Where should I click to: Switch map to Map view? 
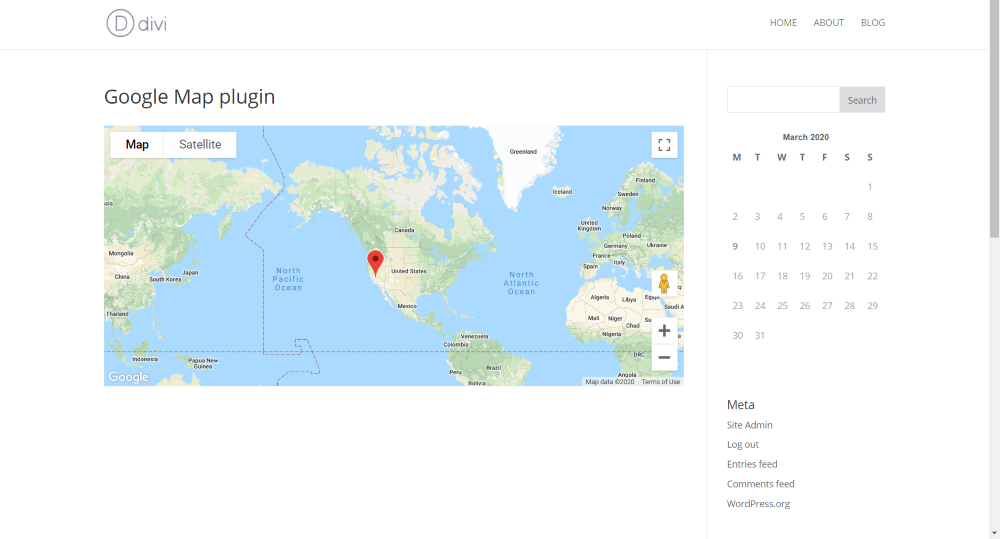137,145
